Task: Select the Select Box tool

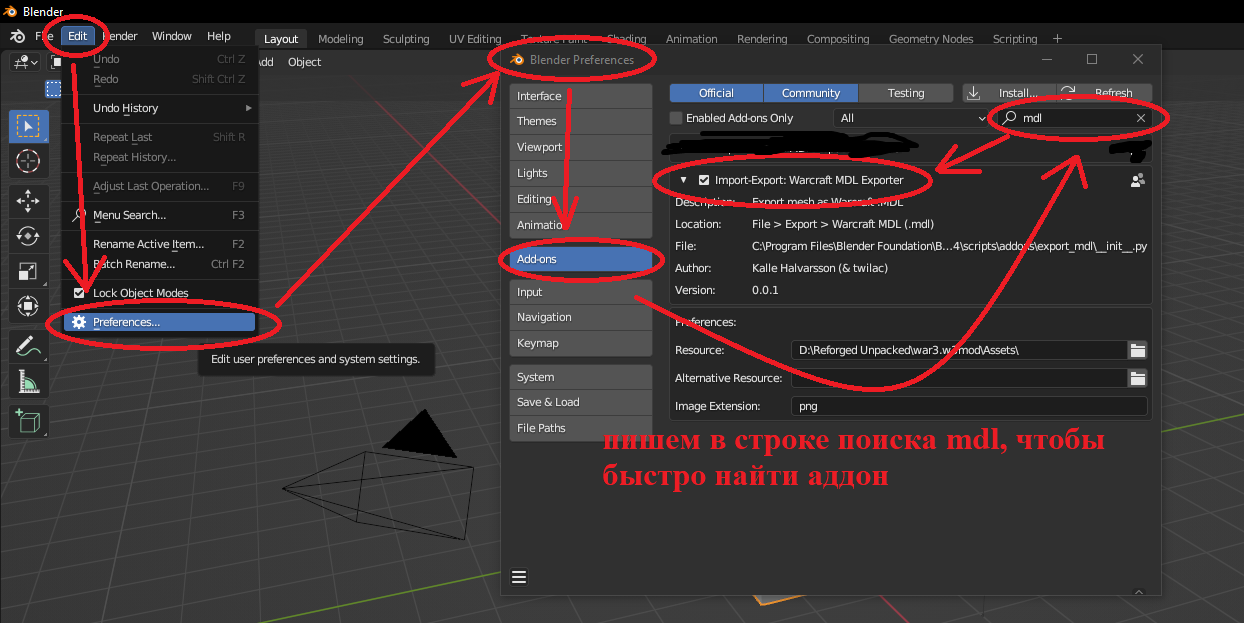Action: (x=28, y=126)
